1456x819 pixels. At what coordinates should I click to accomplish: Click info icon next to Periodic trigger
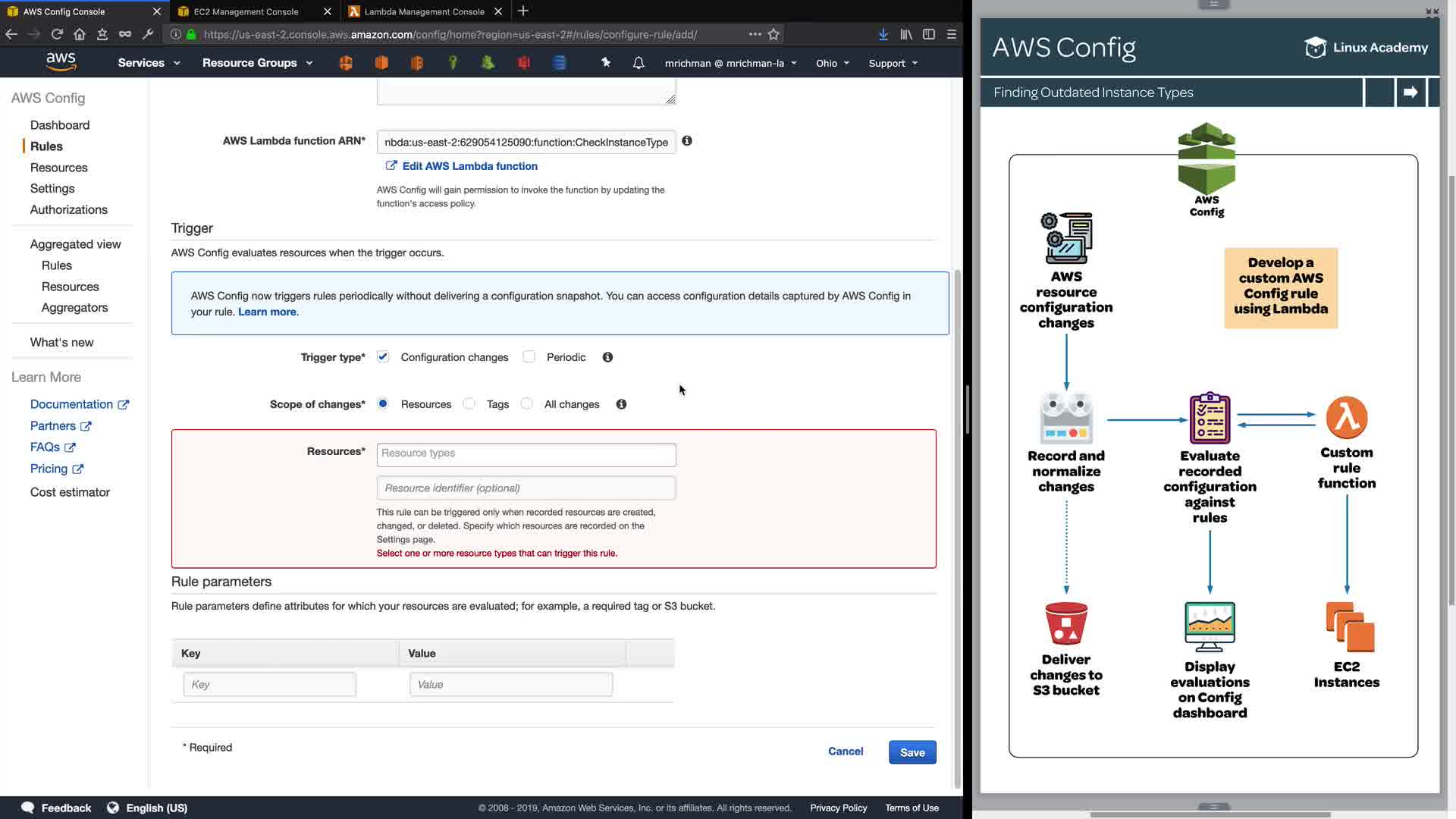click(607, 357)
